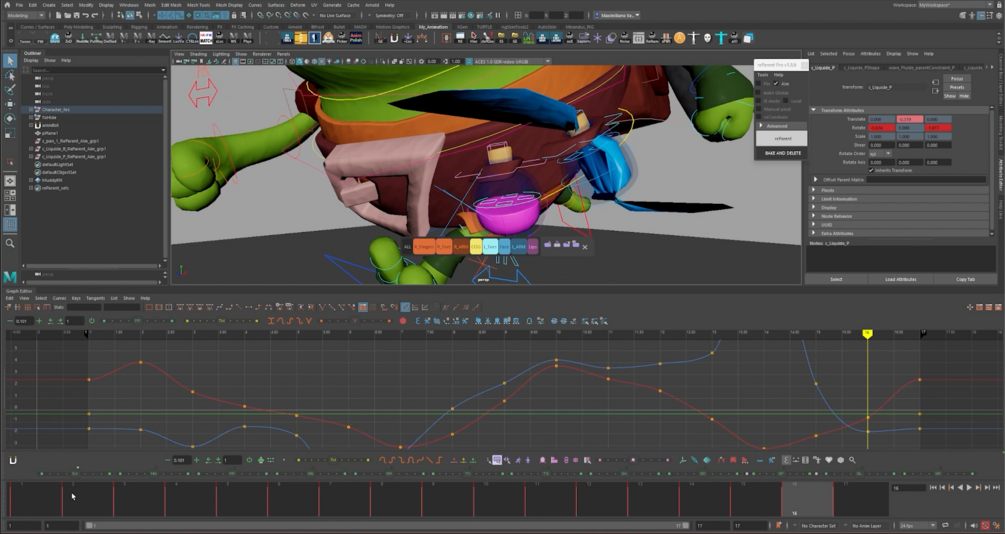The image size is (1005, 534).
Task: Close the body-part picker bar with X
Action: [585, 247]
